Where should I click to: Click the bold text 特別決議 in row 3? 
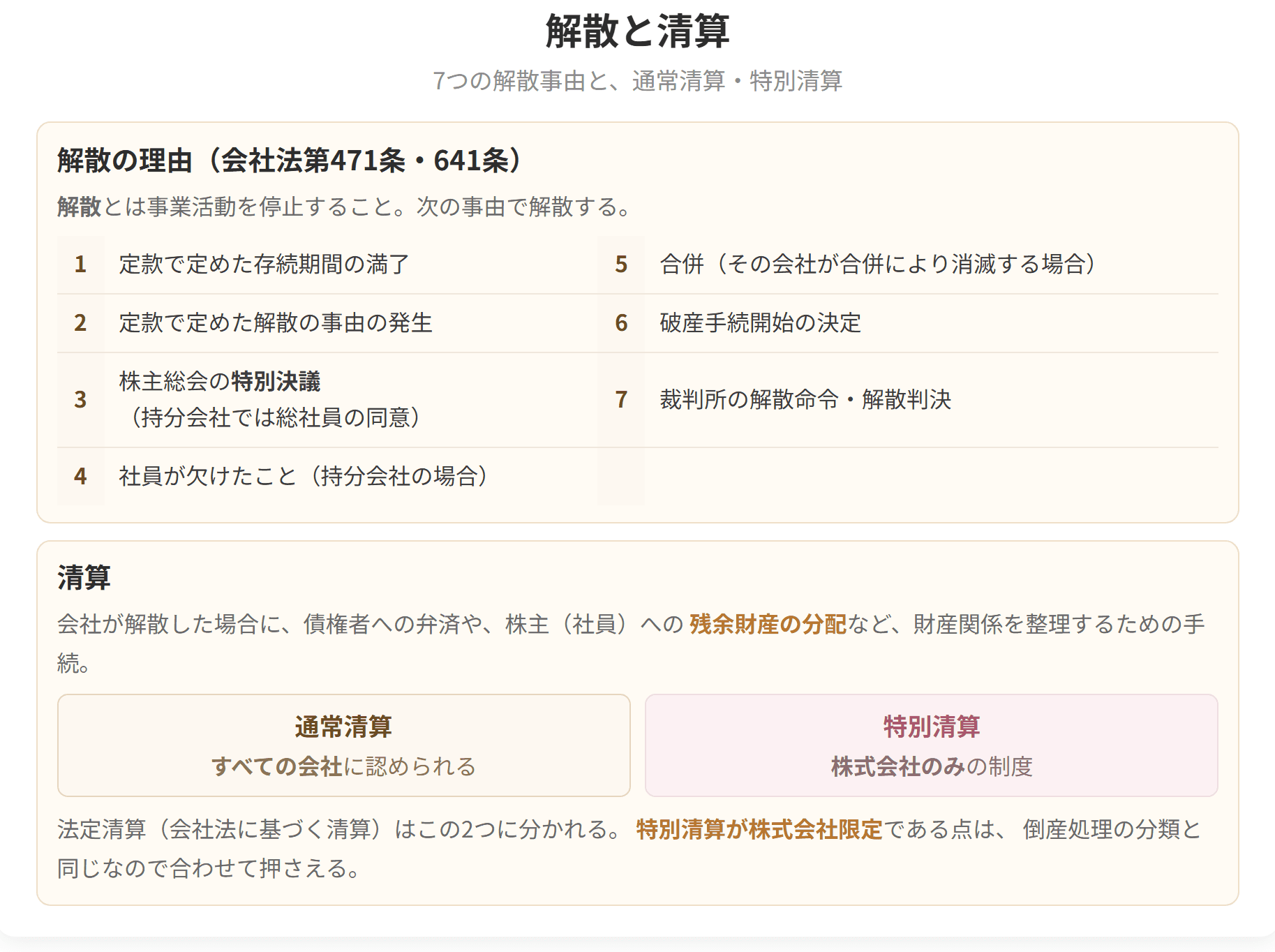[276, 382]
